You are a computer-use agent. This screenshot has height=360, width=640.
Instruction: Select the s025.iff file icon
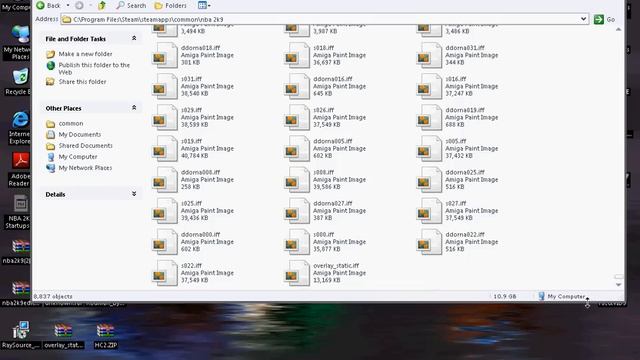(164, 211)
